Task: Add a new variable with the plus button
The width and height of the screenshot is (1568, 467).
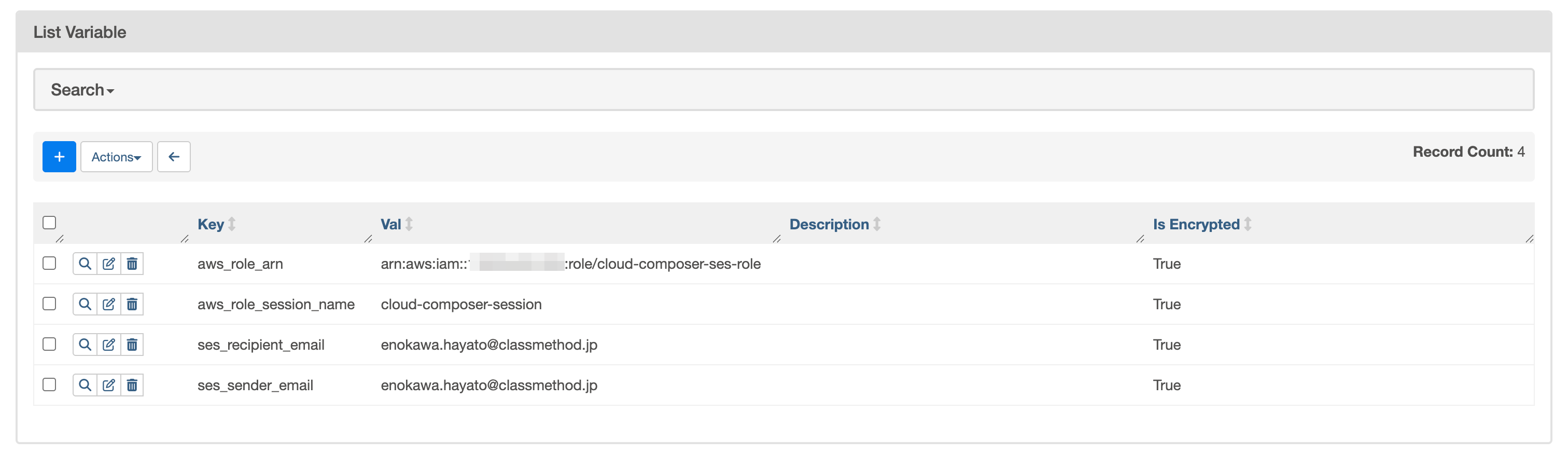Action: pyautogui.click(x=59, y=157)
